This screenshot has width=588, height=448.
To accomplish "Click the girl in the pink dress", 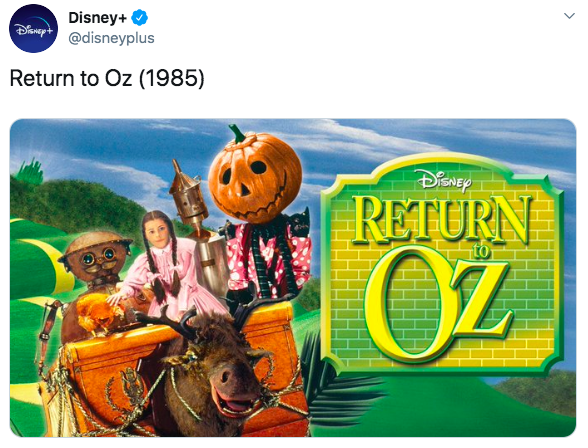I will click(x=167, y=262).
